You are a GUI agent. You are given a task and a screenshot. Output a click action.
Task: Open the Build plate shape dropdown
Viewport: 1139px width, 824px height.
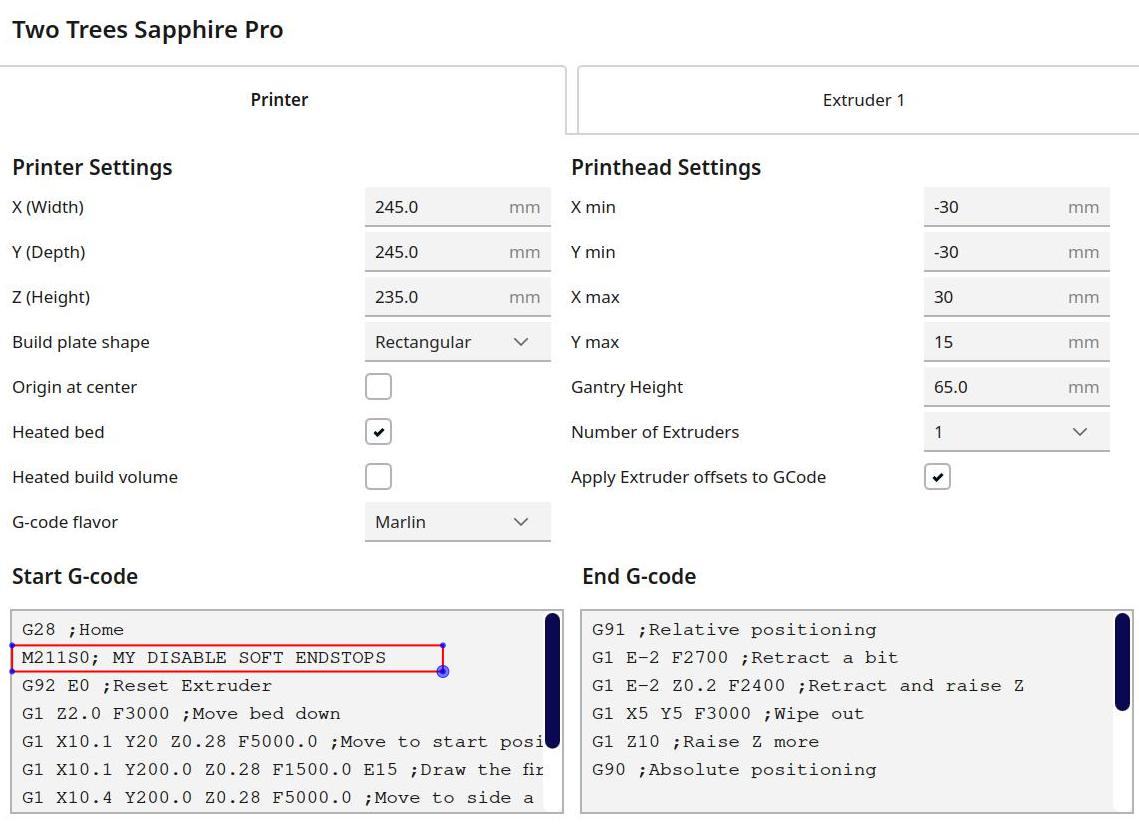coord(458,342)
